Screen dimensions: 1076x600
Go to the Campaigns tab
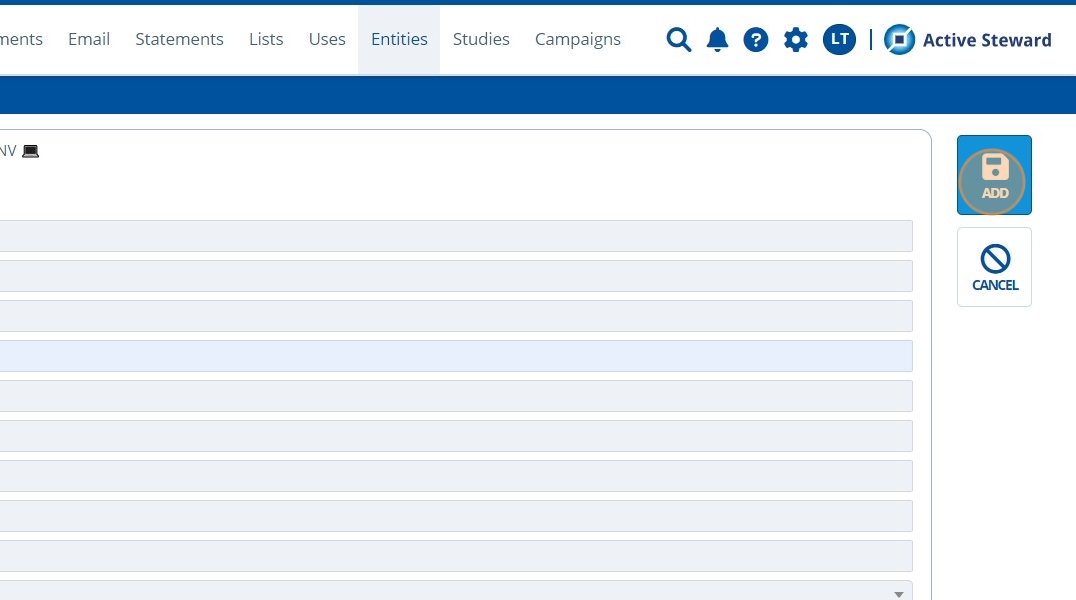coord(578,39)
